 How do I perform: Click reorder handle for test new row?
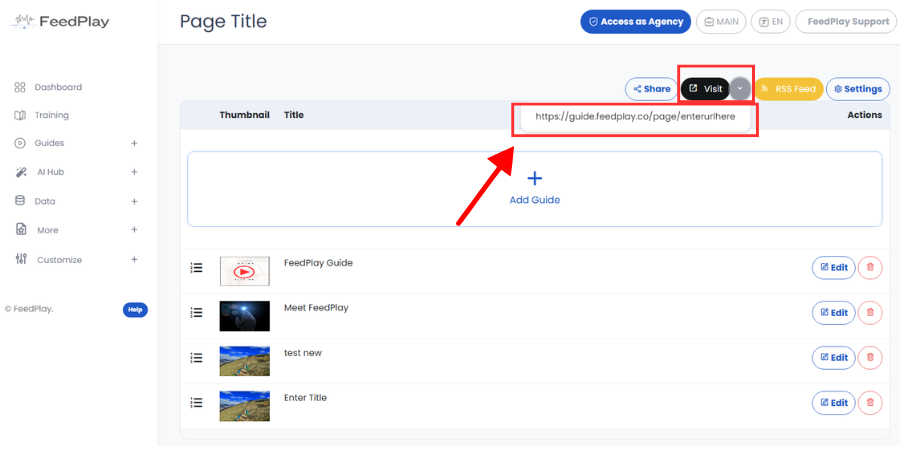[x=196, y=358]
